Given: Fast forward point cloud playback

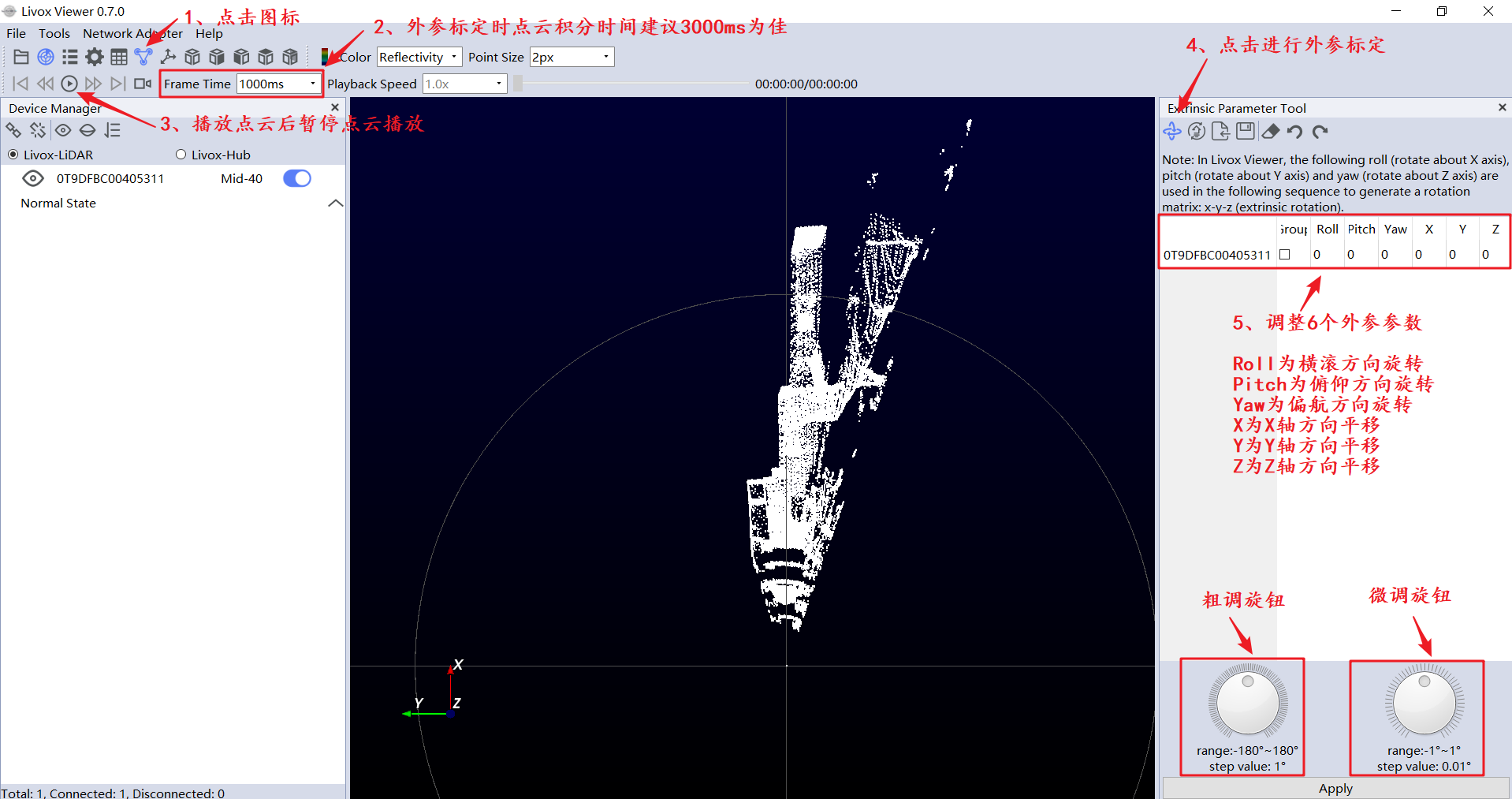Looking at the screenshot, I should [93, 84].
